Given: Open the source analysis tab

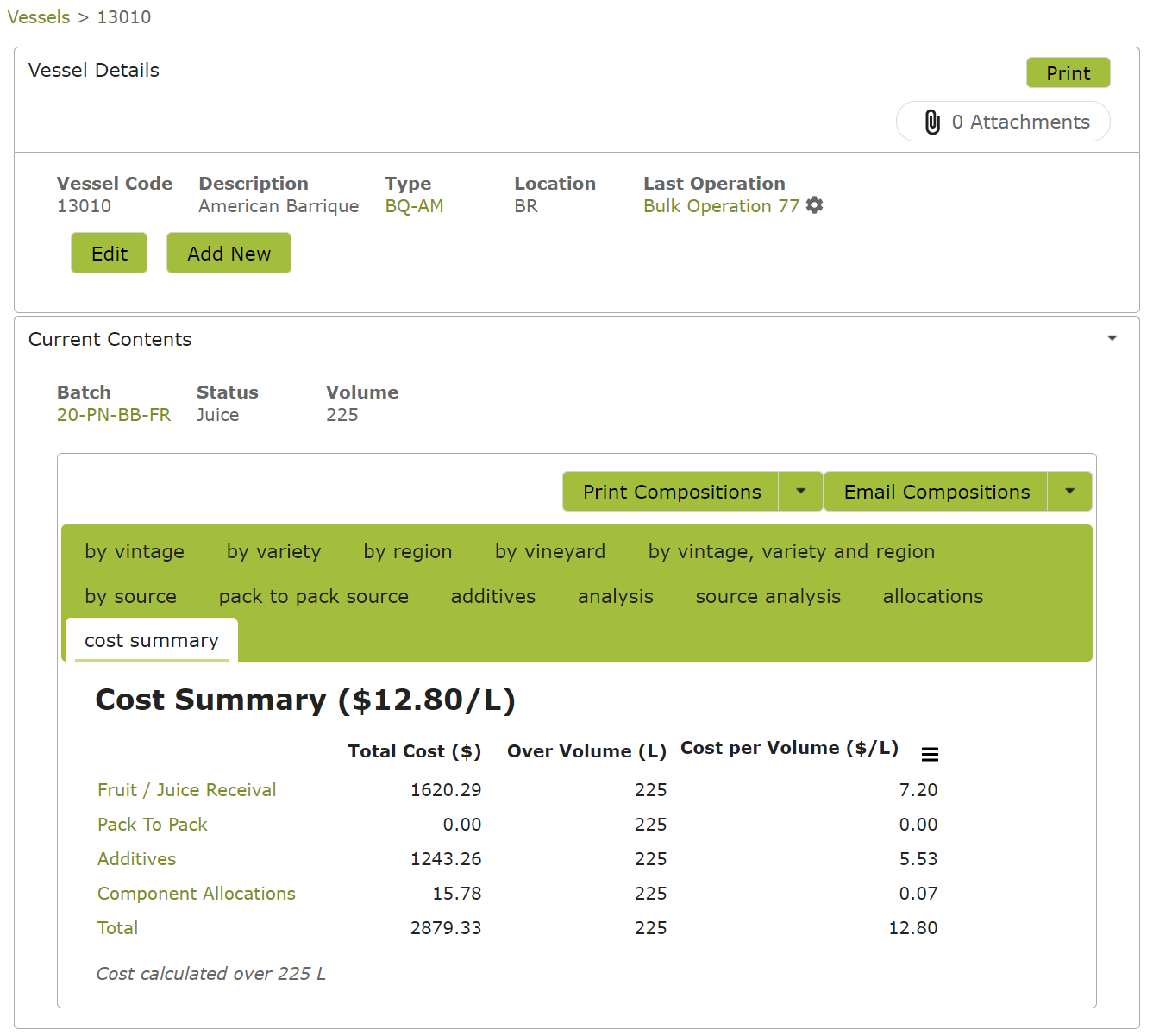Looking at the screenshot, I should 768,596.
